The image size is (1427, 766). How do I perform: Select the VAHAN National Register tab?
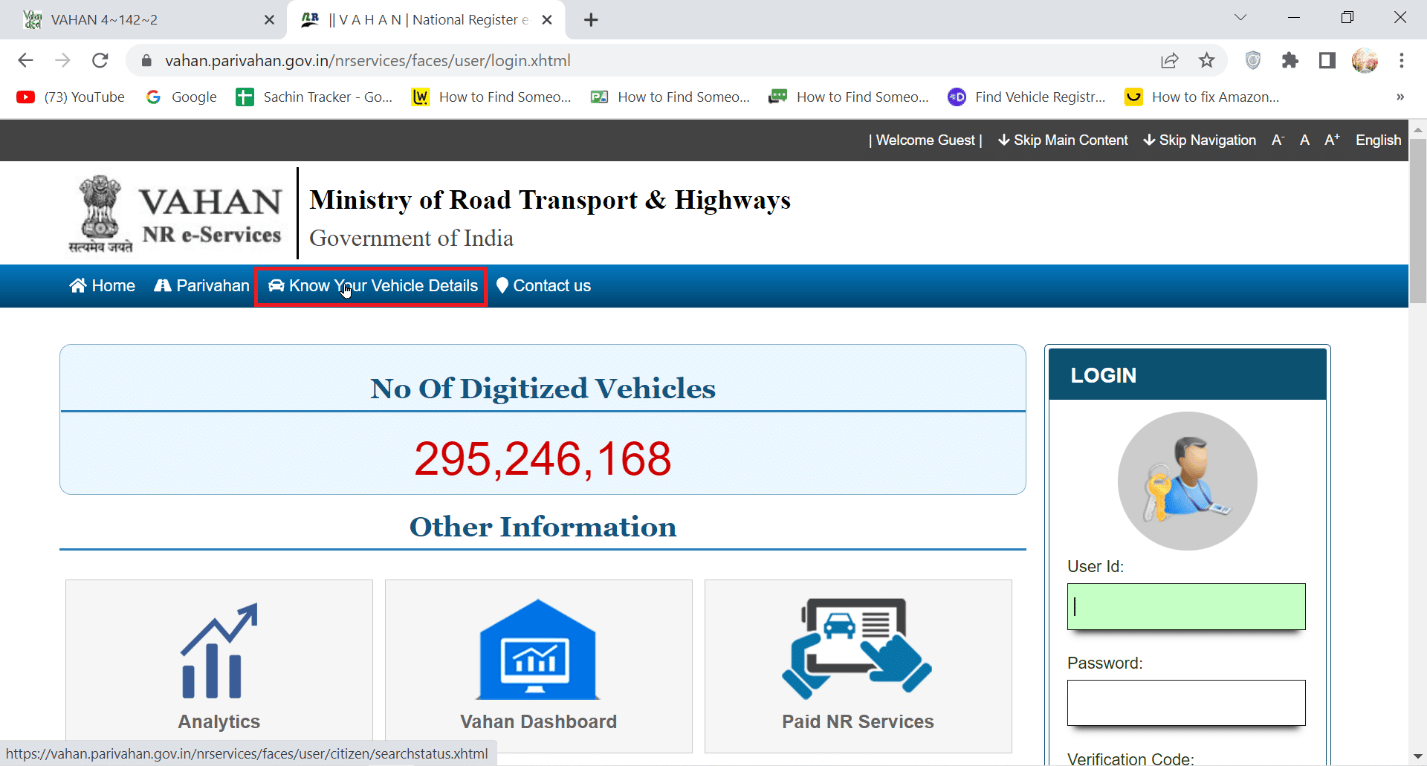(x=428, y=20)
